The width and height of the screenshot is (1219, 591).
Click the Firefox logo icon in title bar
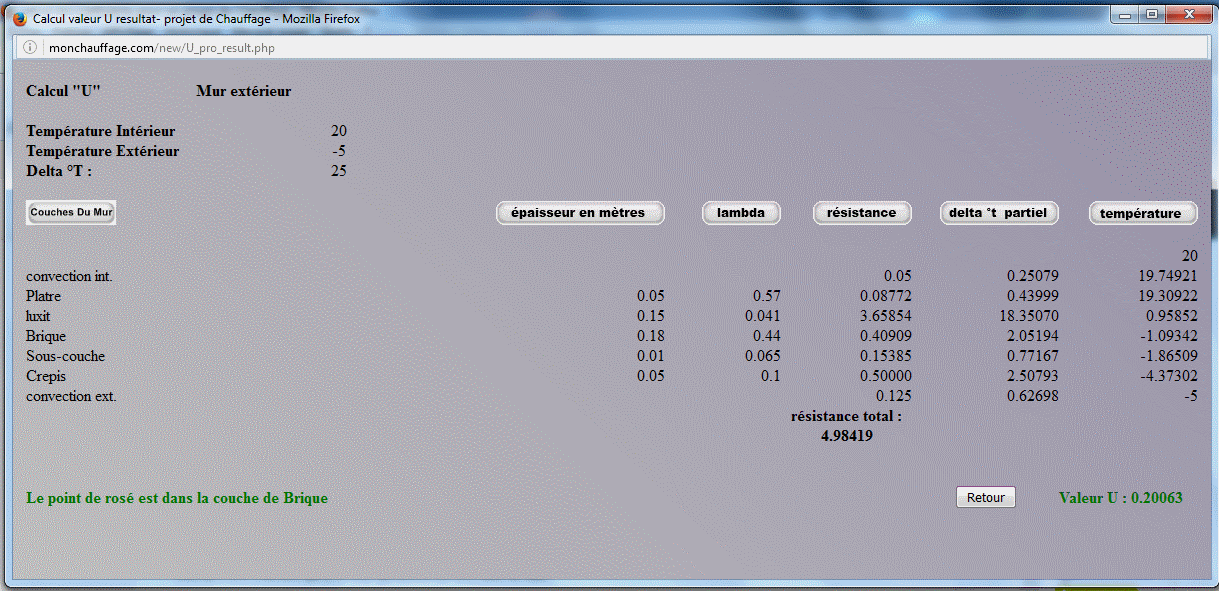pyautogui.click(x=19, y=19)
